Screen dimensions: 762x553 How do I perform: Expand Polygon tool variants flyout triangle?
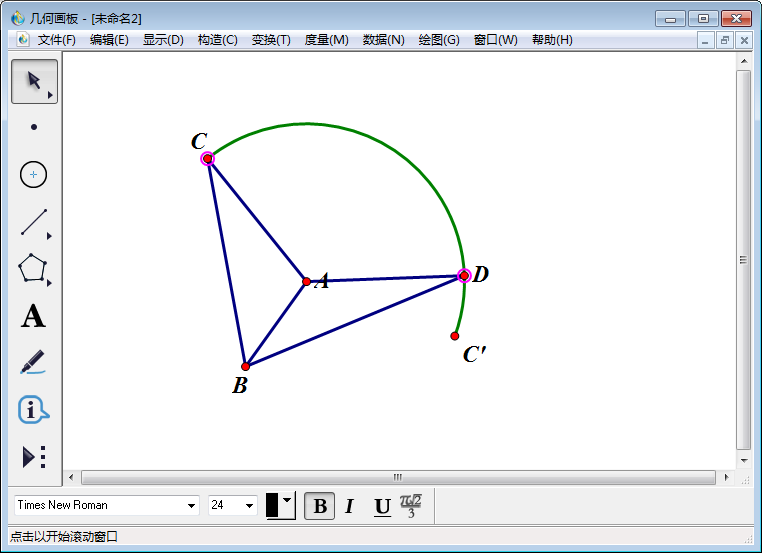49,283
